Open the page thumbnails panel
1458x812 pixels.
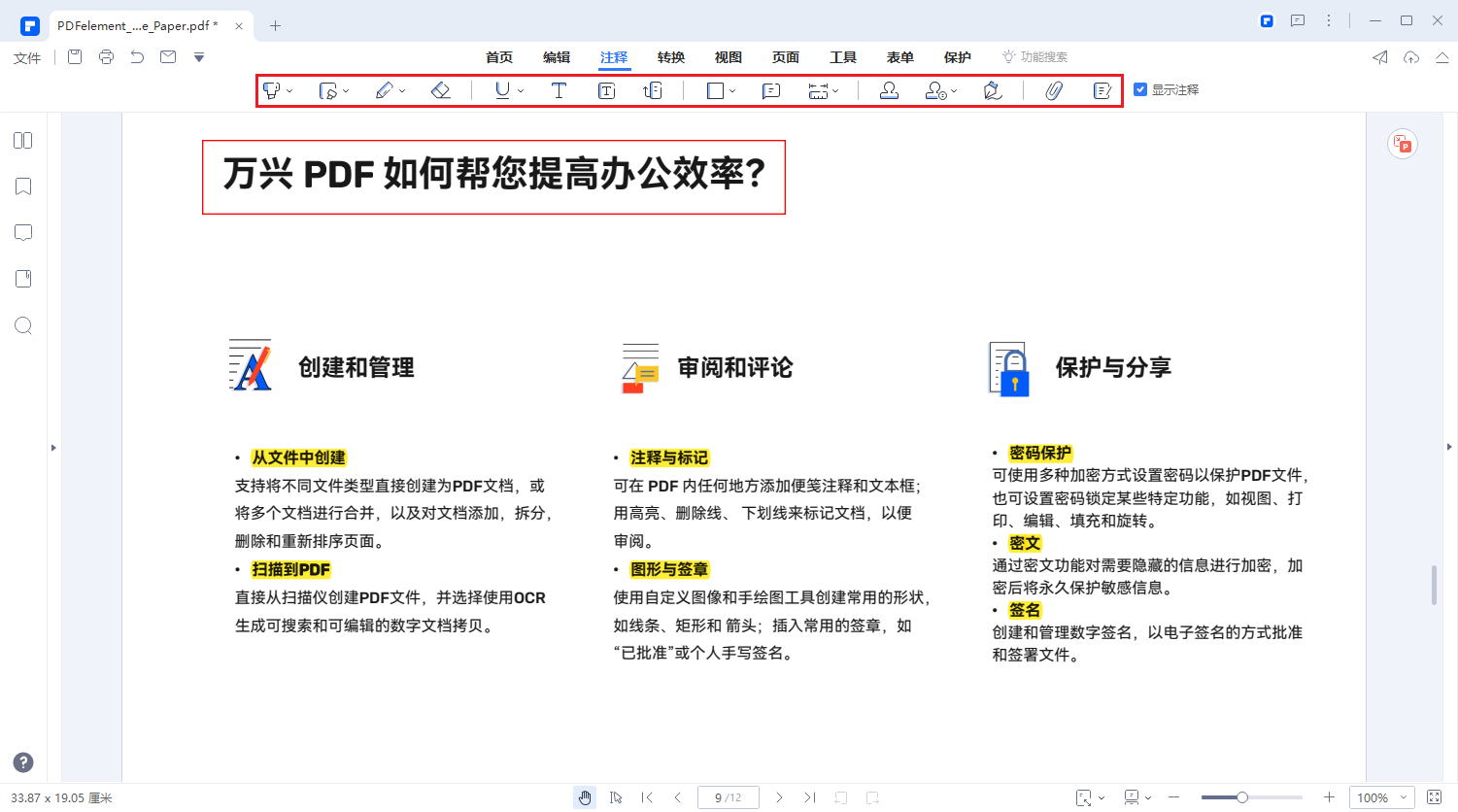click(22, 140)
